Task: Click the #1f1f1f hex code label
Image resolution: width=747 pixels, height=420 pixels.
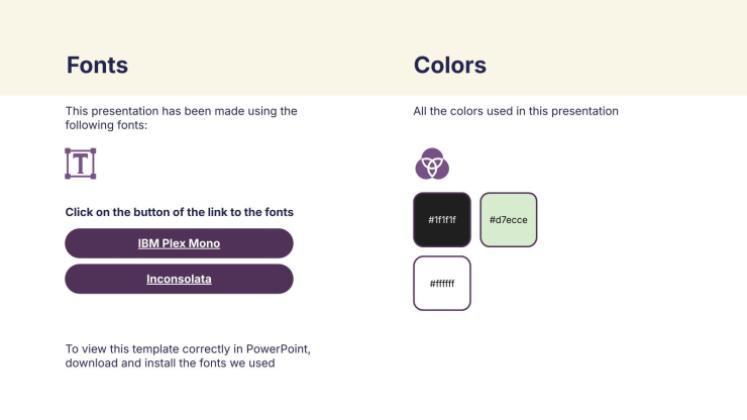Action: pyautogui.click(x=442, y=219)
